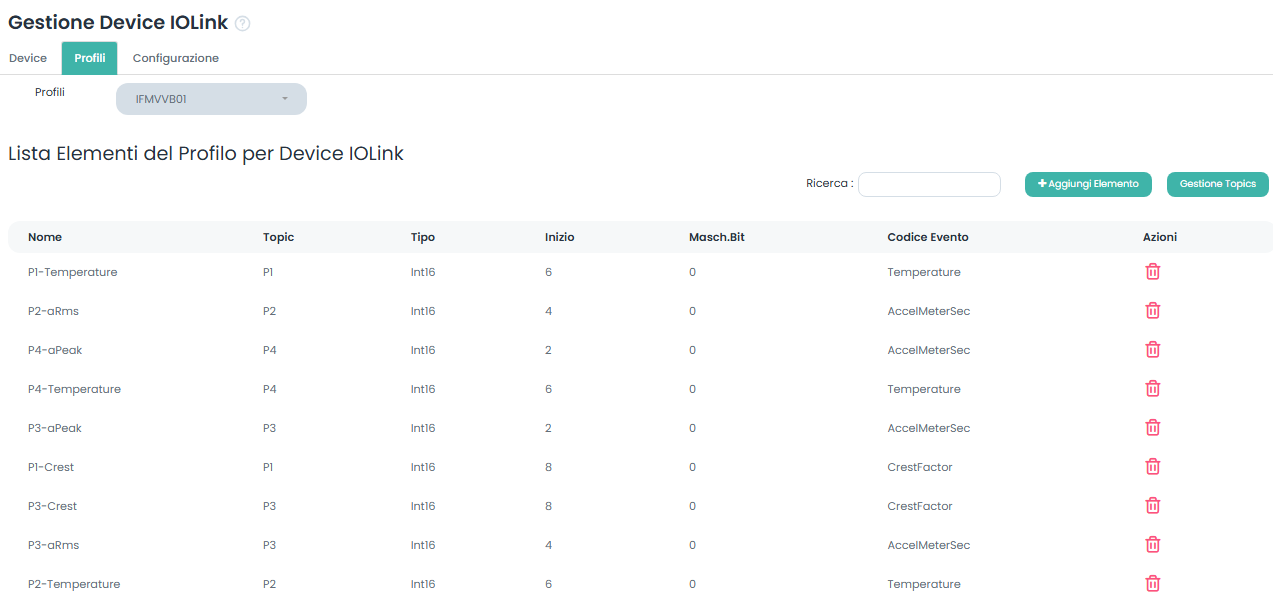1273x596 pixels.
Task: Remove the P4-aPeak entry
Action: click(1152, 350)
